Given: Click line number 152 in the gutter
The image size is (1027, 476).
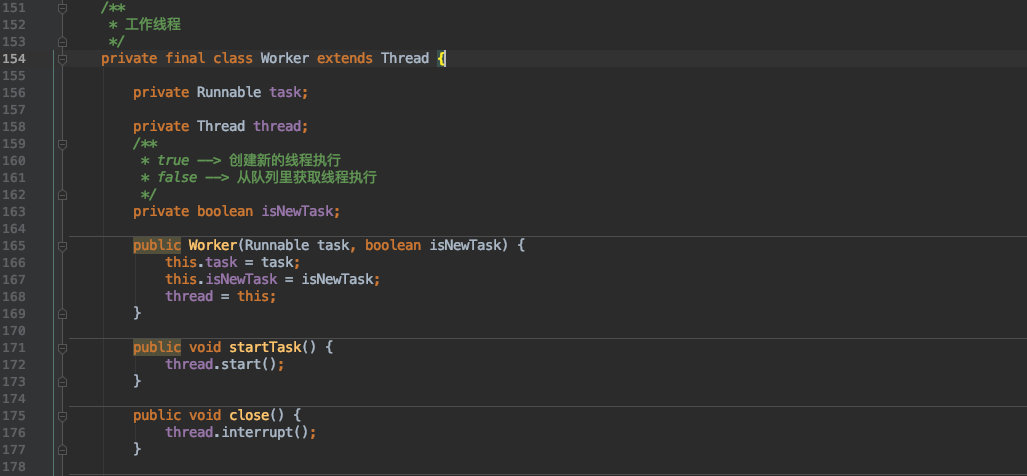Looking at the screenshot, I should 14,25.
